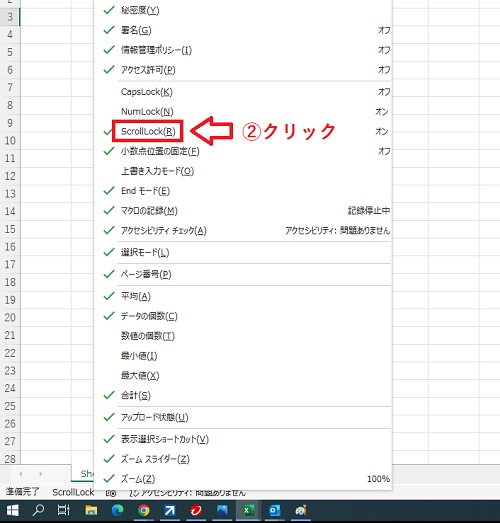The height and width of the screenshot is (523, 500).
Task: Open the blue arrow shortcut app on taskbar
Action: pyautogui.click(x=169, y=510)
